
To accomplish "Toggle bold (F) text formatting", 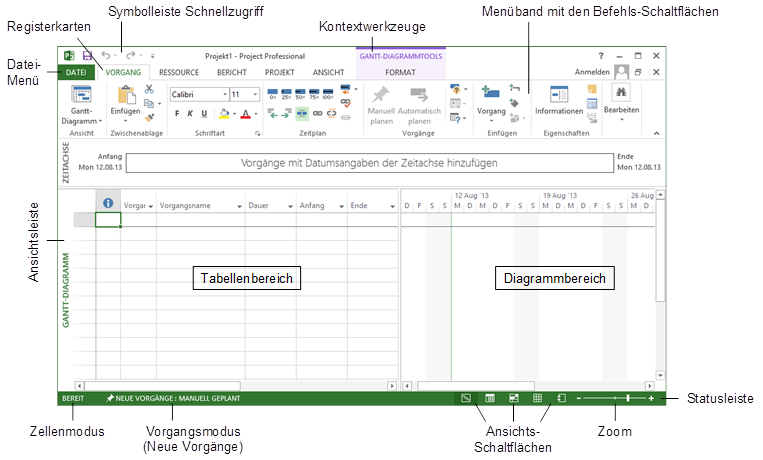I will [177, 113].
